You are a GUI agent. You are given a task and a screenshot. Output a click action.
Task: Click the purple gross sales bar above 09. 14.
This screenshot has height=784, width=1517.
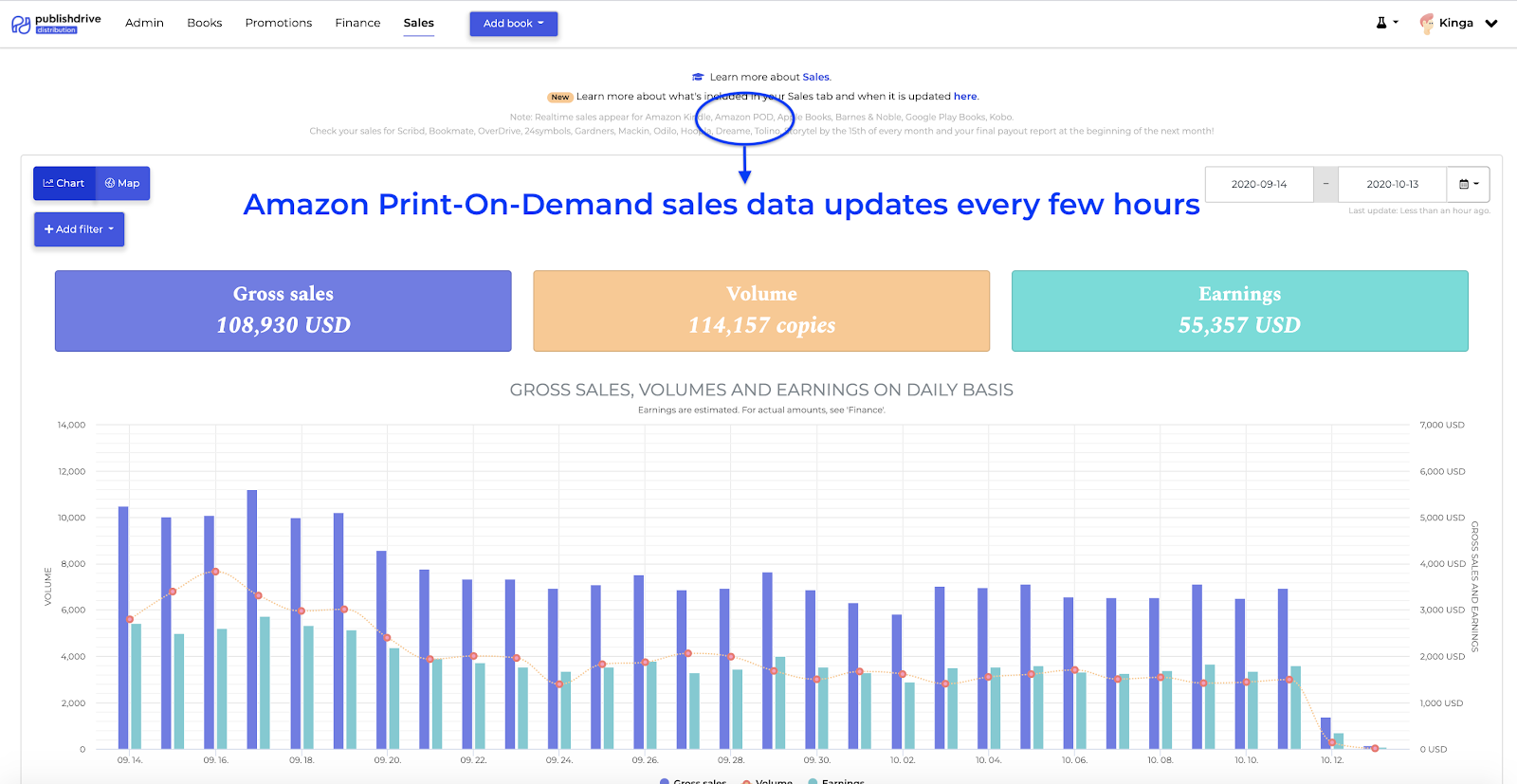tap(123, 628)
